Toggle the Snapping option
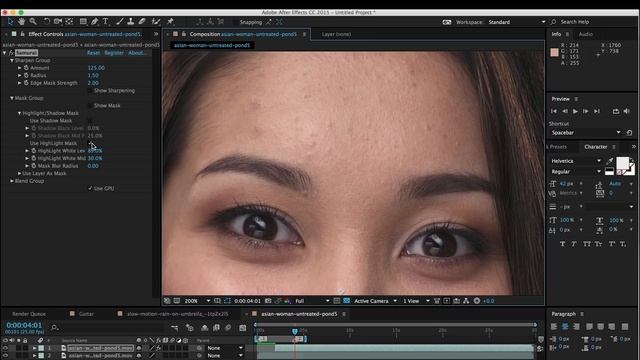 pyautogui.click(x=251, y=22)
